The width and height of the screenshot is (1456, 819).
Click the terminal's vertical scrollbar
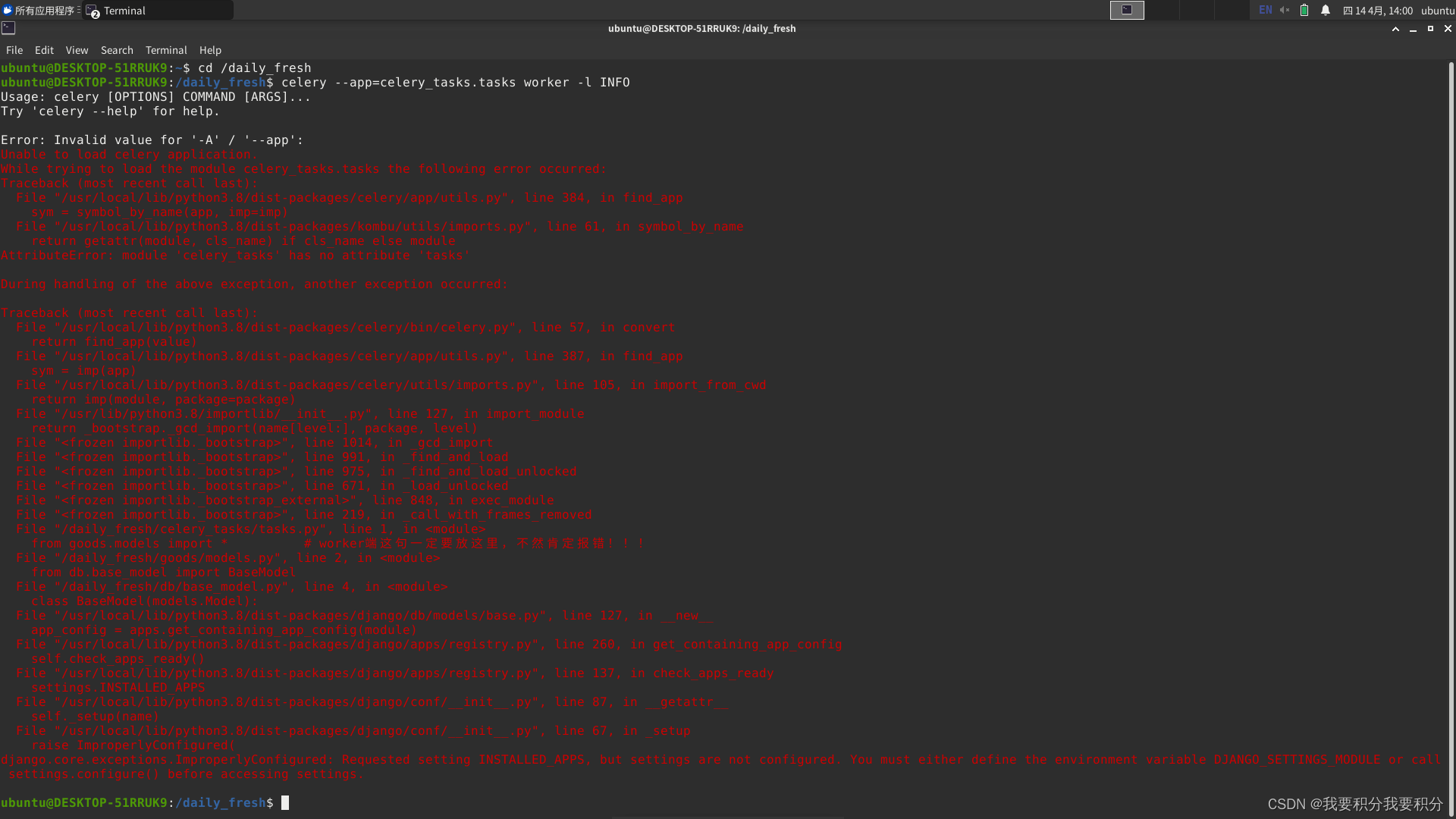pyautogui.click(x=1451, y=425)
